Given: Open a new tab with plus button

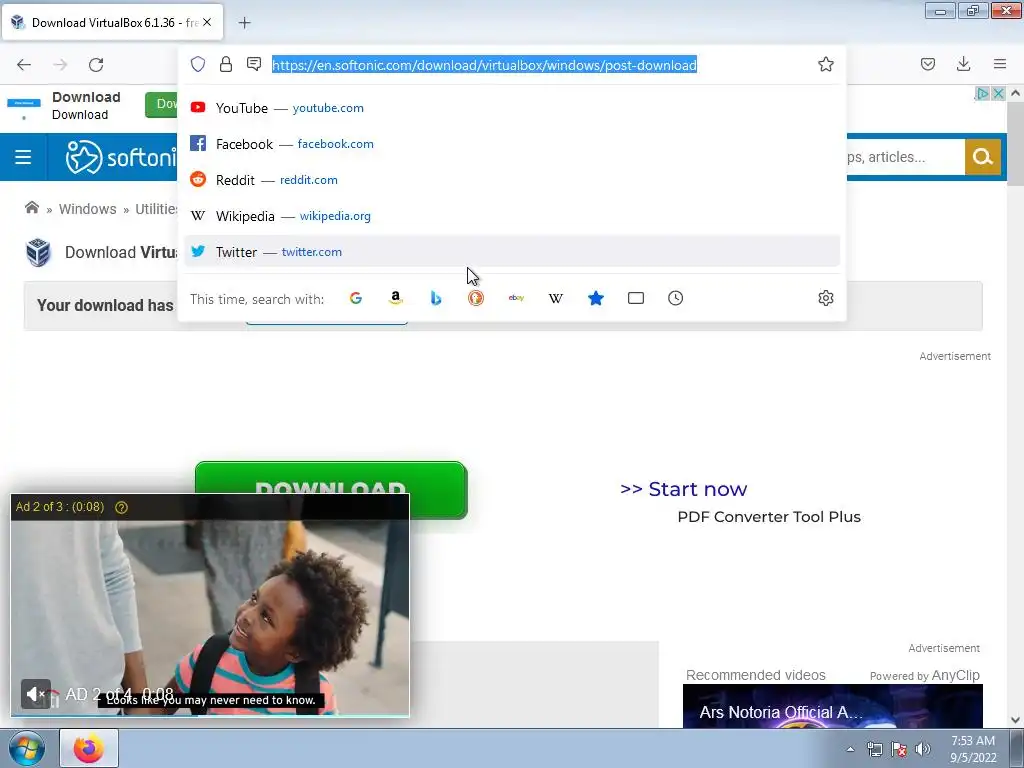Looking at the screenshot, I should click(x=244, y=23).
